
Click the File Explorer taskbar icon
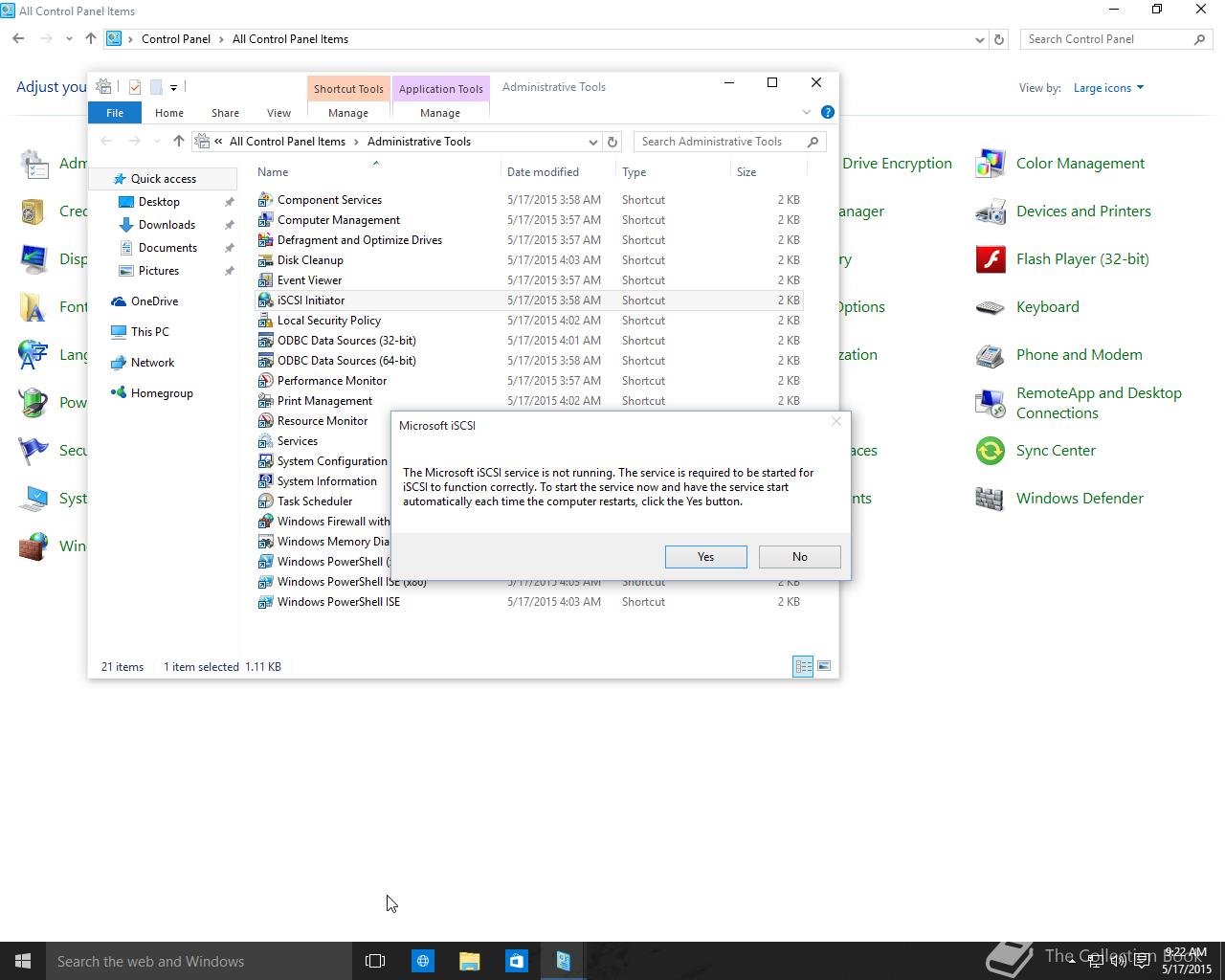point(469,961)
